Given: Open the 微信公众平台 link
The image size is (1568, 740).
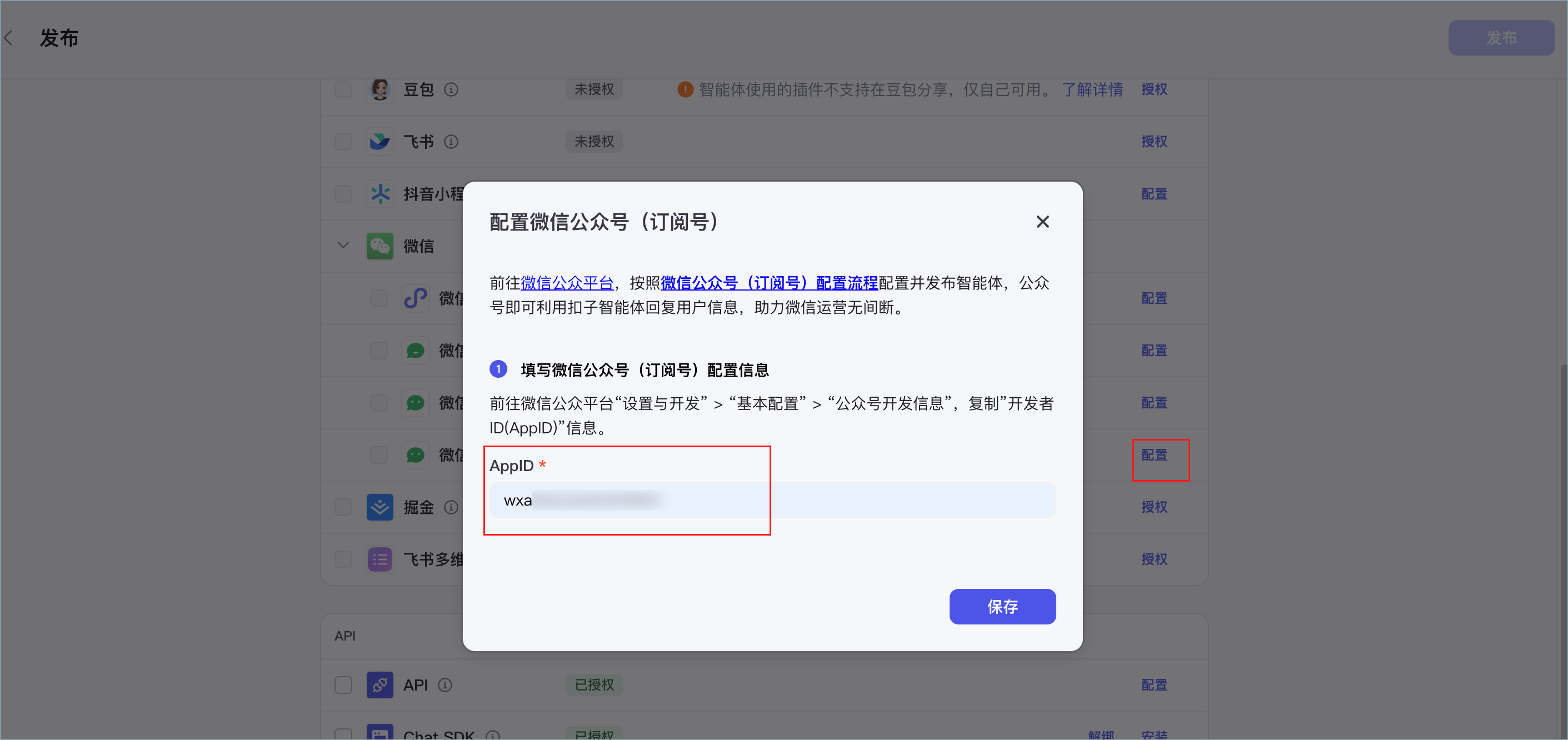Looking at the screenshot, I should (567, 283).
